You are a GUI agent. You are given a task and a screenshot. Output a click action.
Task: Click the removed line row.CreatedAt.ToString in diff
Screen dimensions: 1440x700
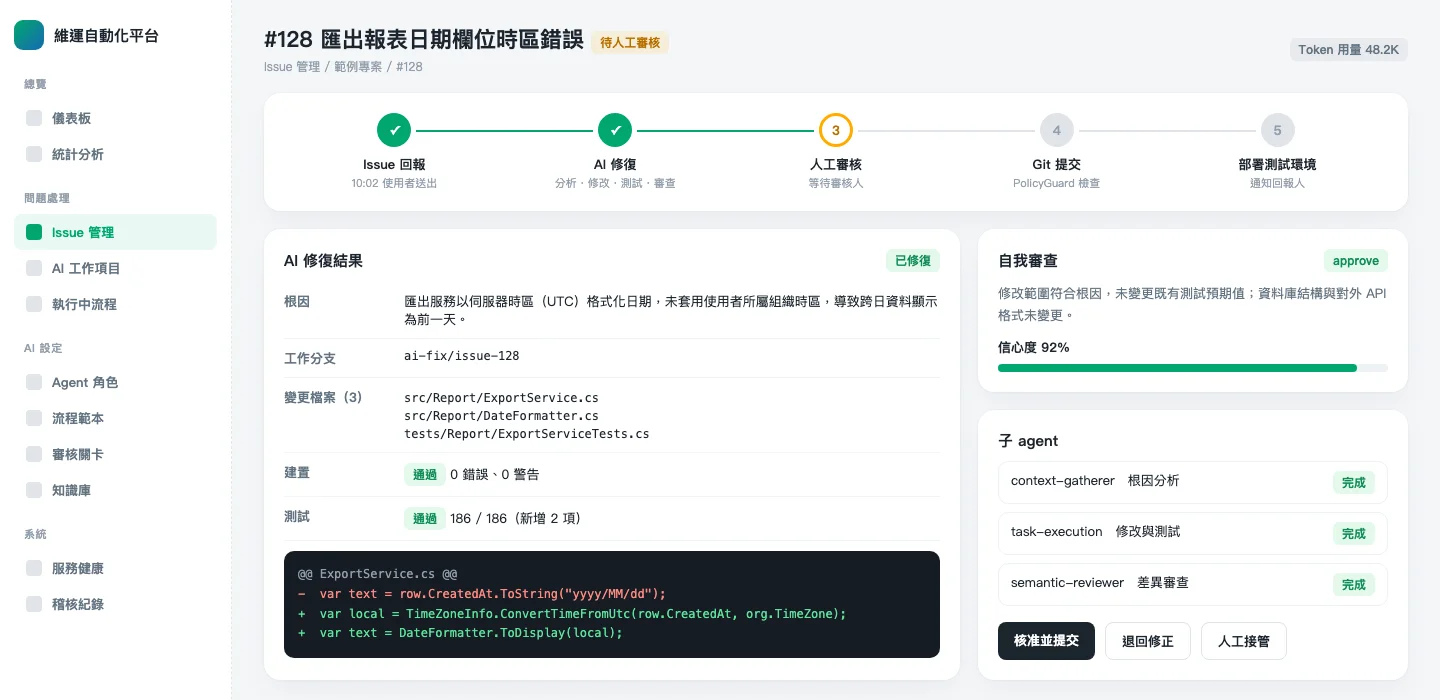482,593
